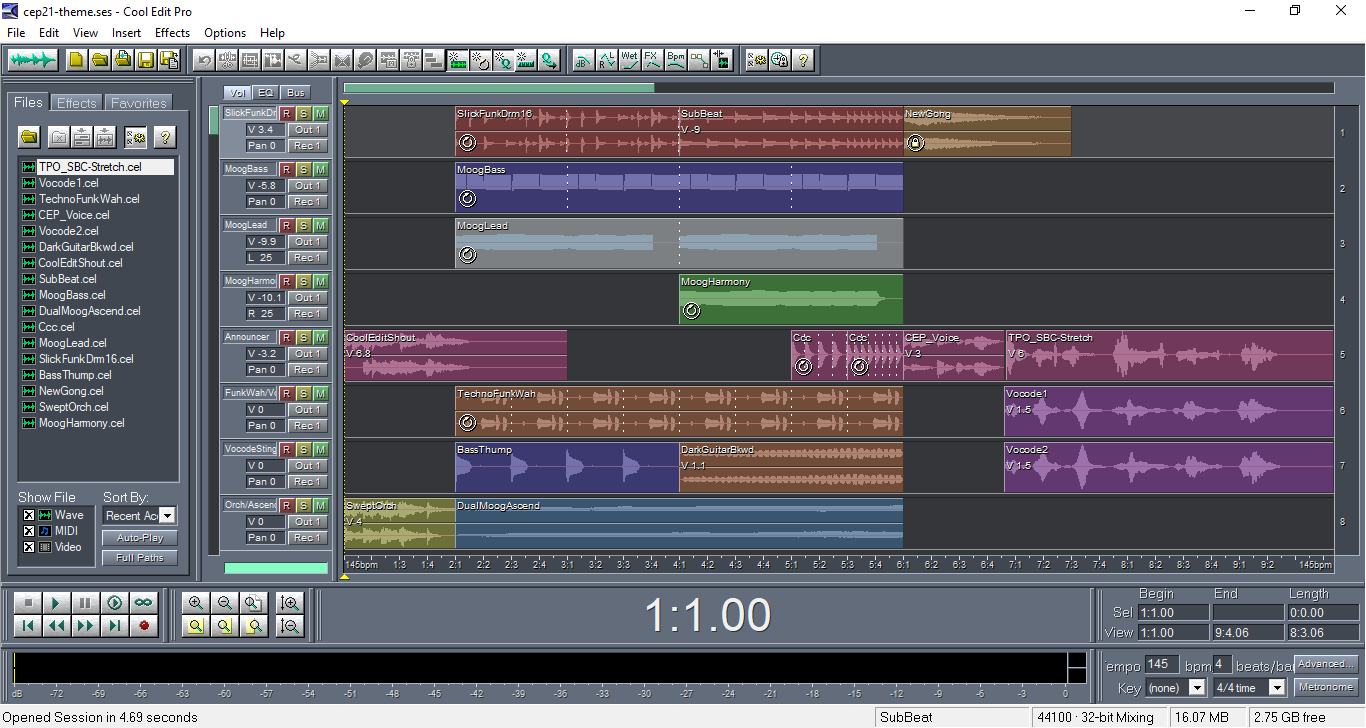Screen dimensions: 1366x728
Task: Click the Metronome button
Action: 1326,687
